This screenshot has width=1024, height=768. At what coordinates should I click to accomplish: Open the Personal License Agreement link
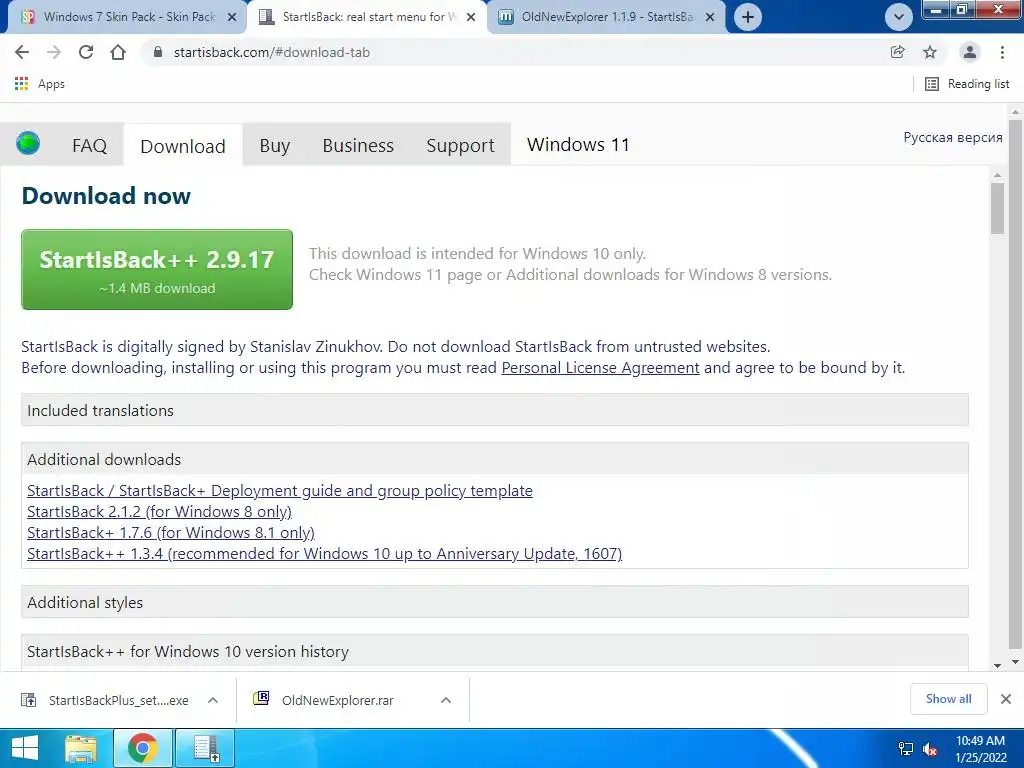pyautogui.click(x=600, y=368)
